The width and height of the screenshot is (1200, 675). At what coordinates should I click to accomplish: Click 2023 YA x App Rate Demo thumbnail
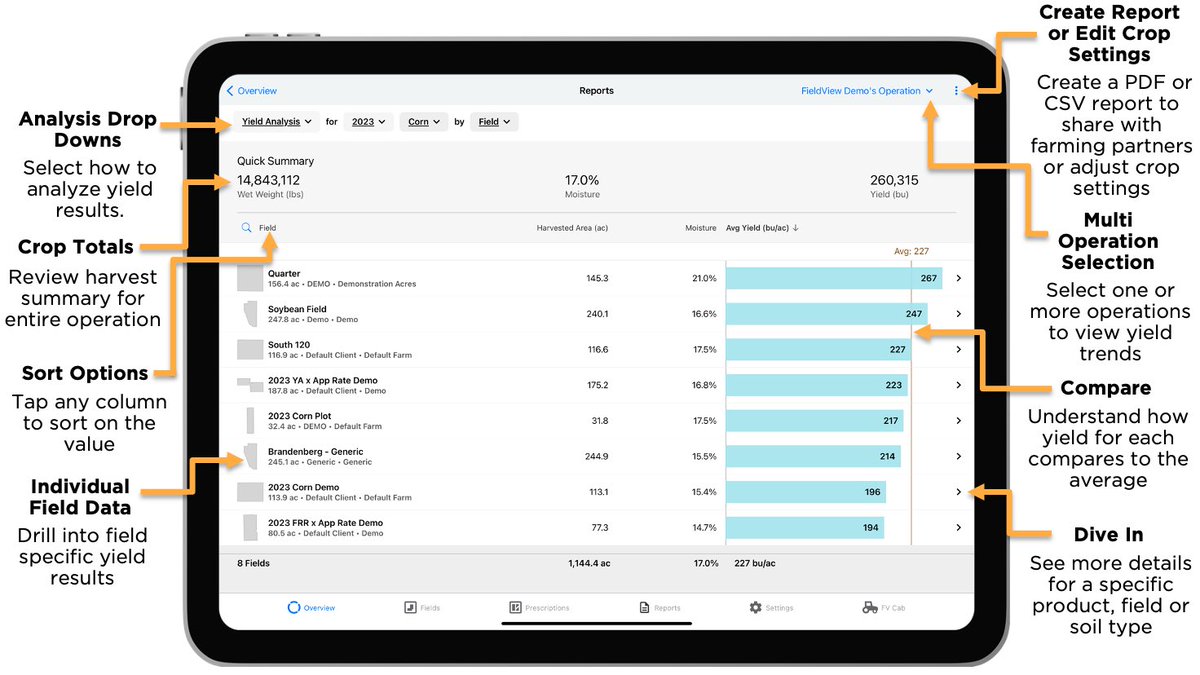pyautogui.click(x=249, y=384)
